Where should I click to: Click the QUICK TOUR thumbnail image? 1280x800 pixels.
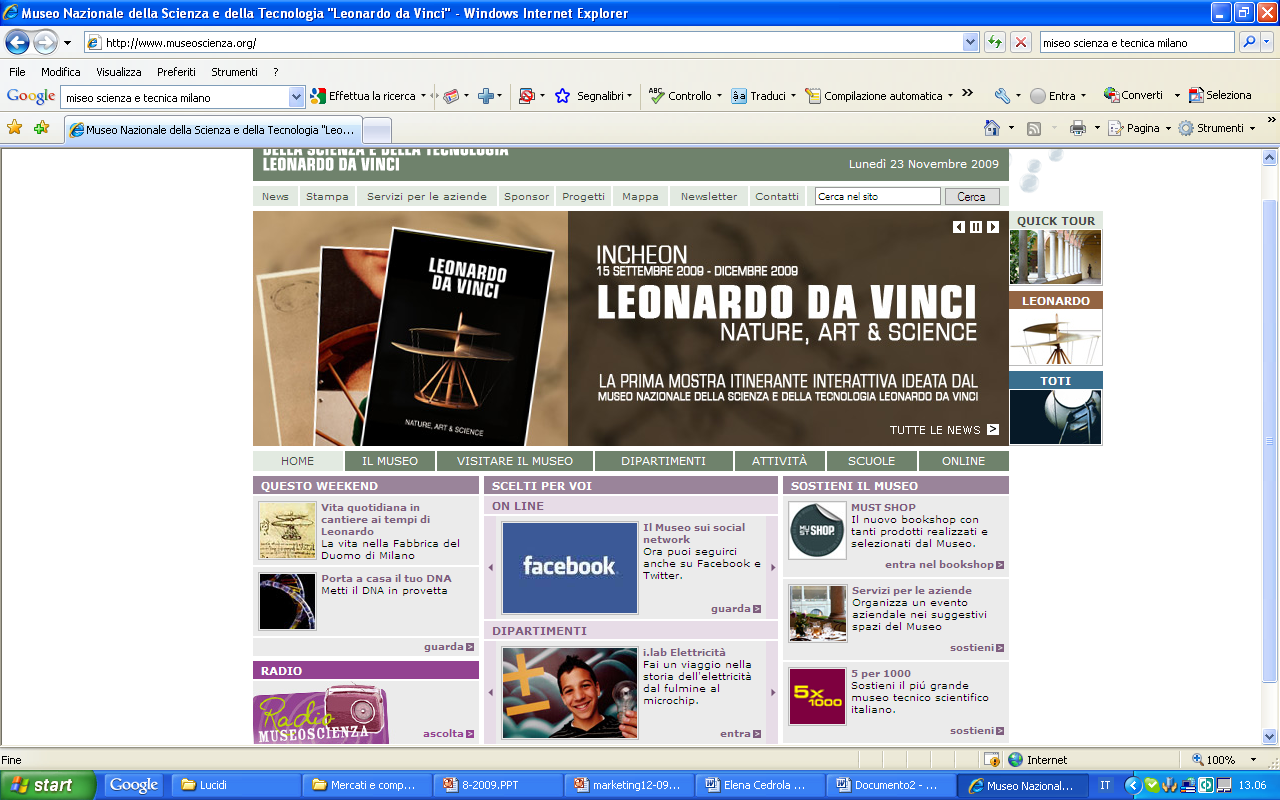tap(1055, 258)
